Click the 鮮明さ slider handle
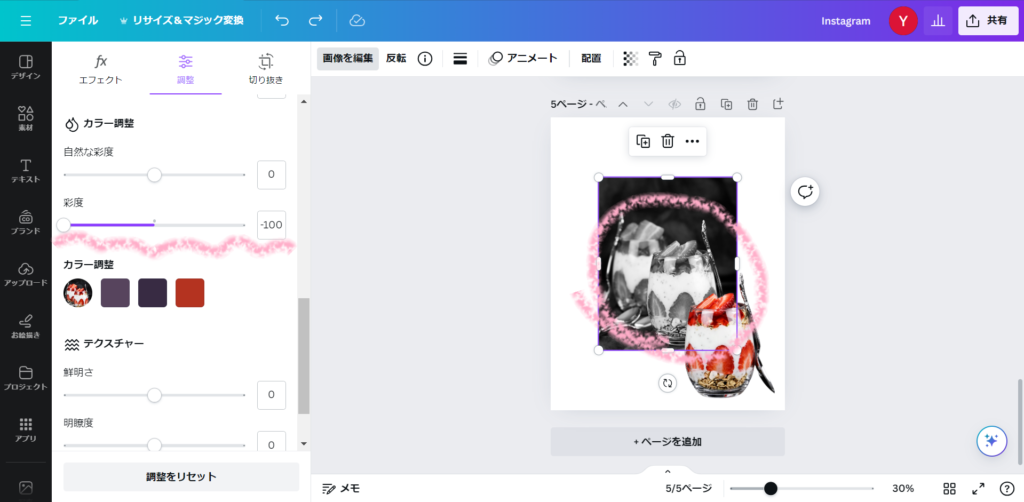The image size is (1024, 502). pyautogui.click(x=154, y=395)
